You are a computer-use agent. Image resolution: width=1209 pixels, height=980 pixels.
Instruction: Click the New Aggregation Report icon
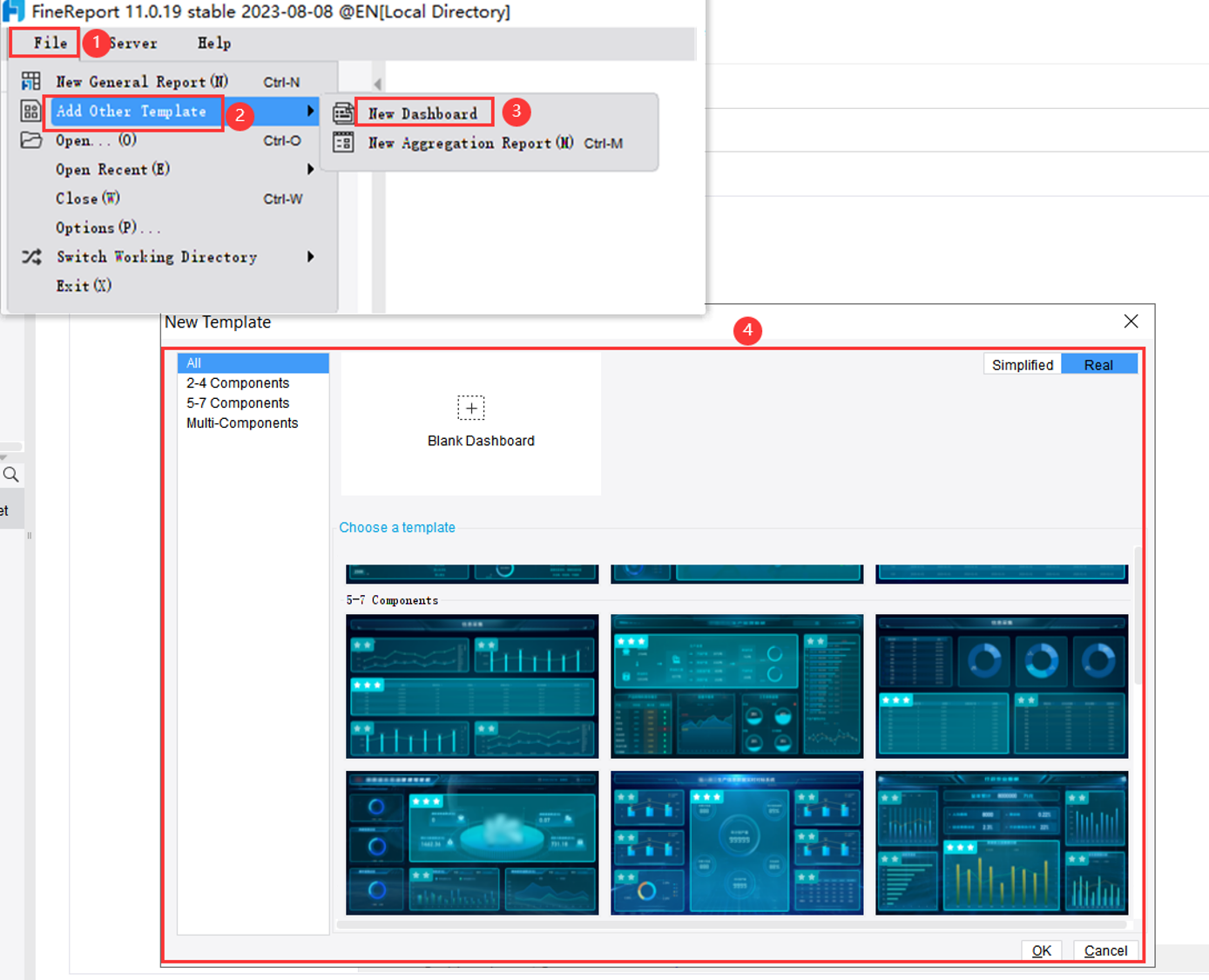click(343, 142)
